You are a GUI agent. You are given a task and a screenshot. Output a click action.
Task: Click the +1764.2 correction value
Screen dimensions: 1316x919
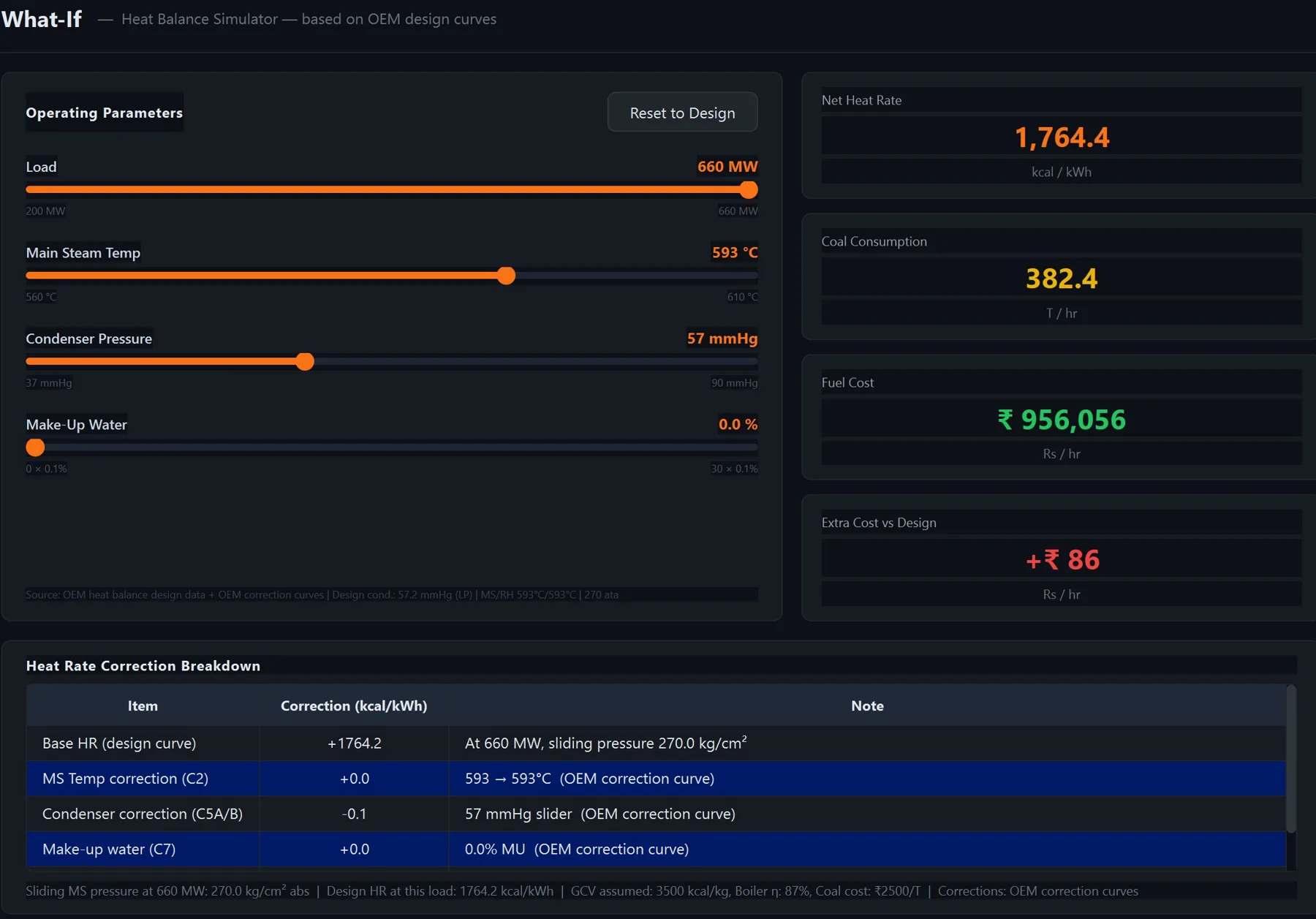coord(354,743)
